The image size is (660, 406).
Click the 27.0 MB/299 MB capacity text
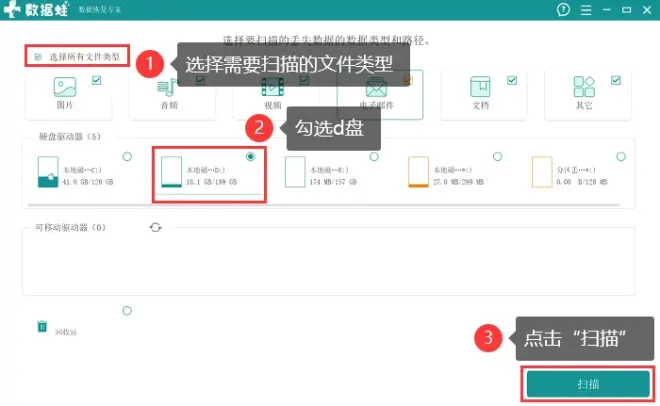[x=458, y=182]
